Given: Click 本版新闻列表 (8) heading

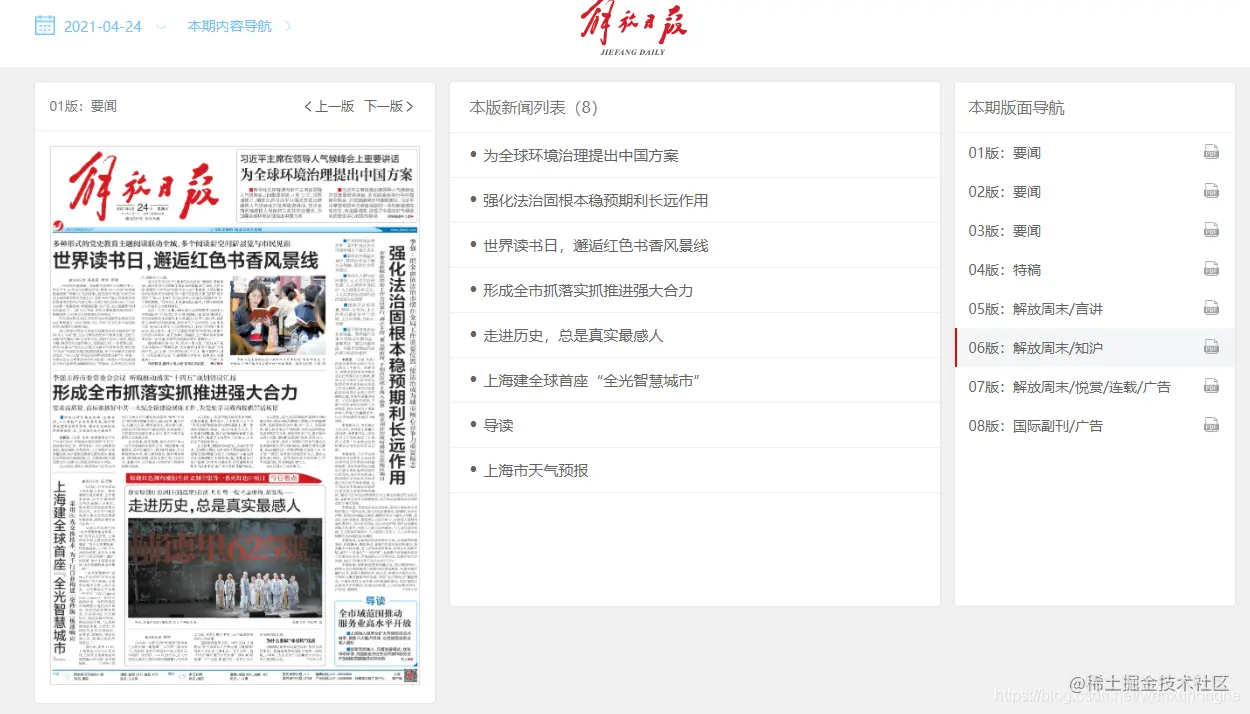Looking at the screenshot, I should pos(534,107).
